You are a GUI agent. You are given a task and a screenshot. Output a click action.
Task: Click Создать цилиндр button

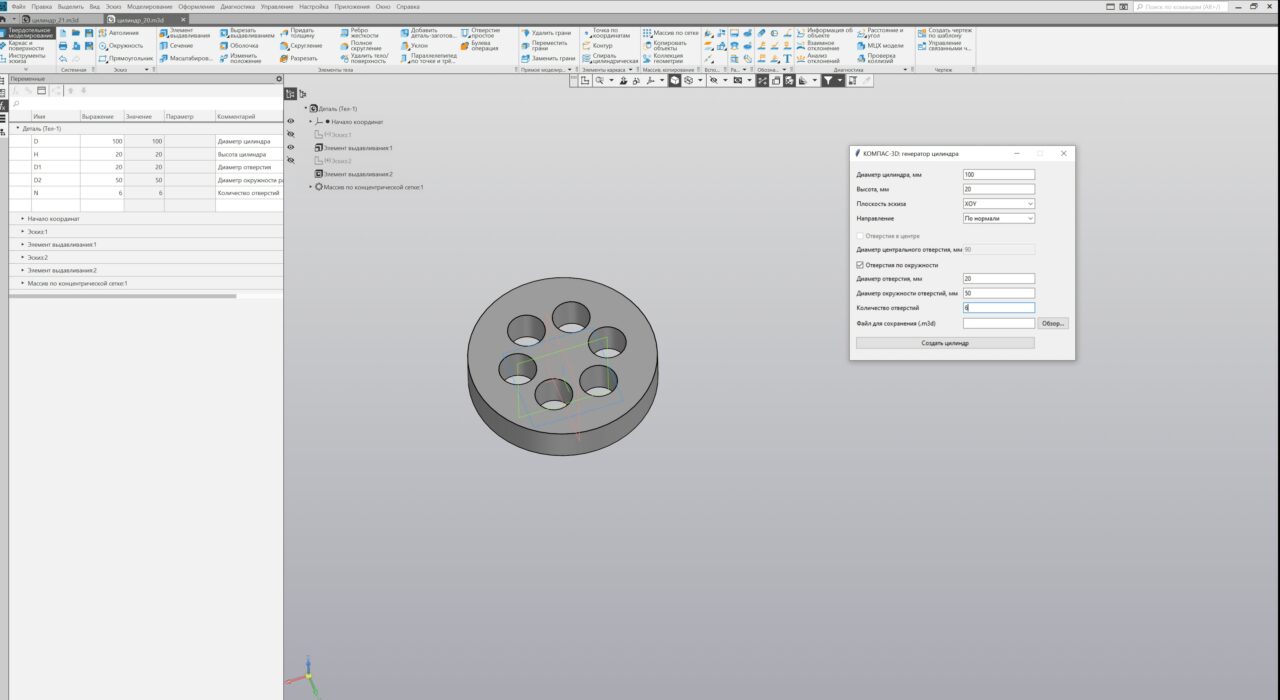click(945, 343)
